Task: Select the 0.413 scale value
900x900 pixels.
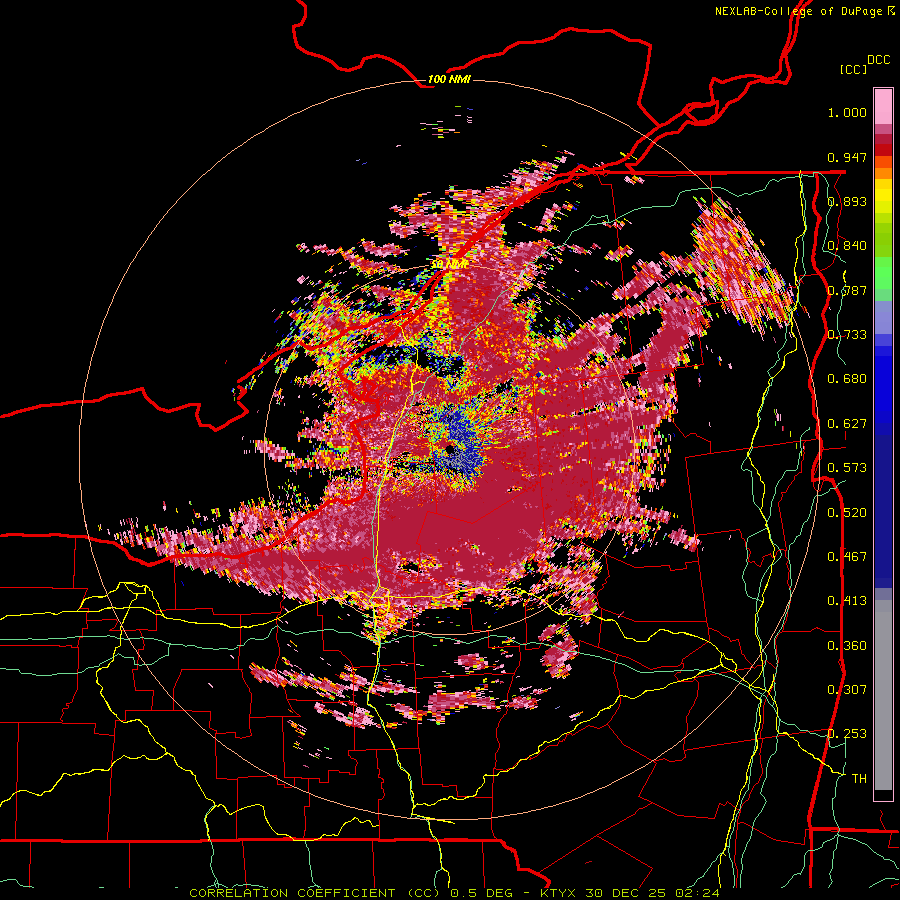Action: (847, 601)
